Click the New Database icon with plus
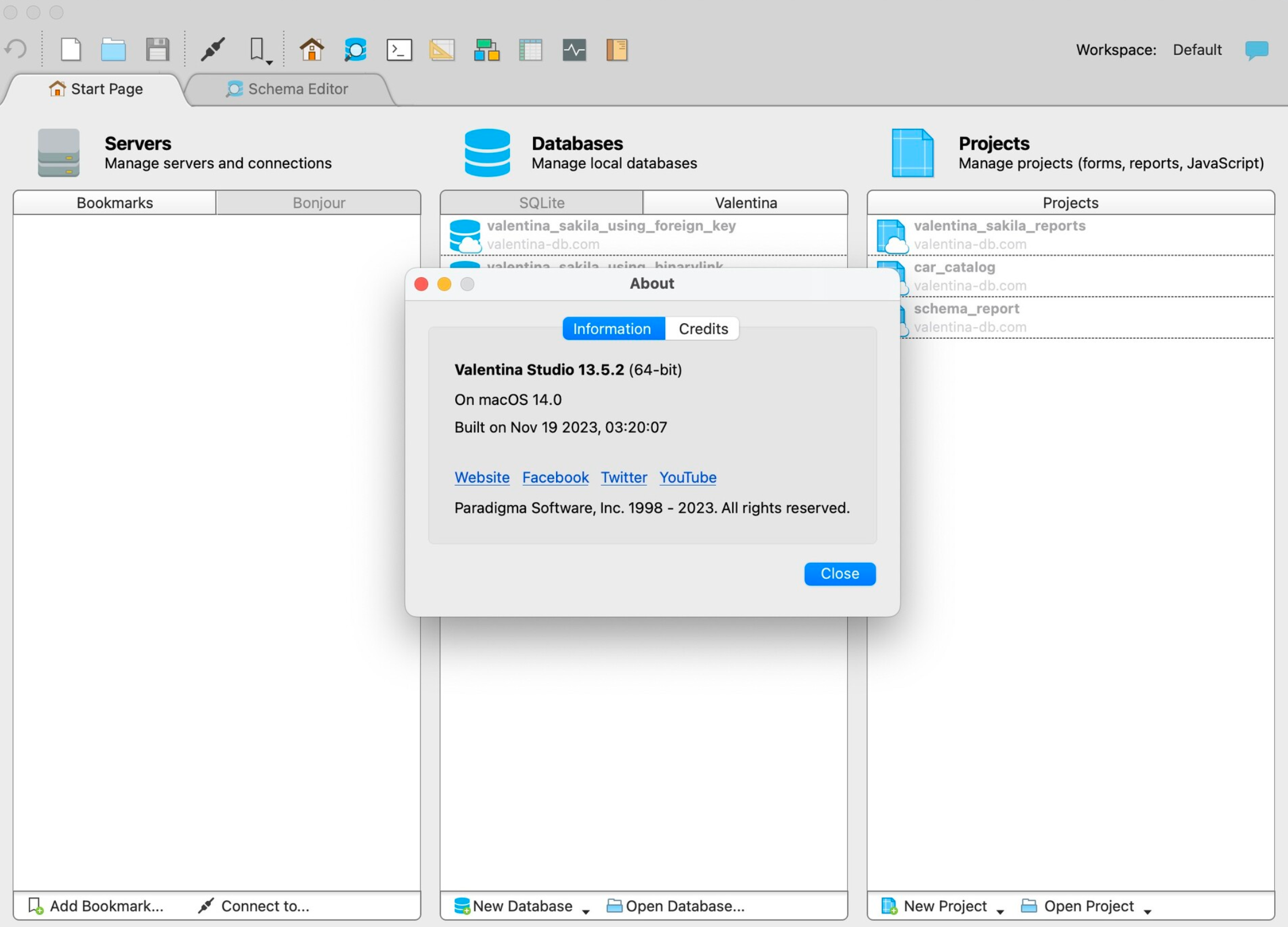 [462, 906]
